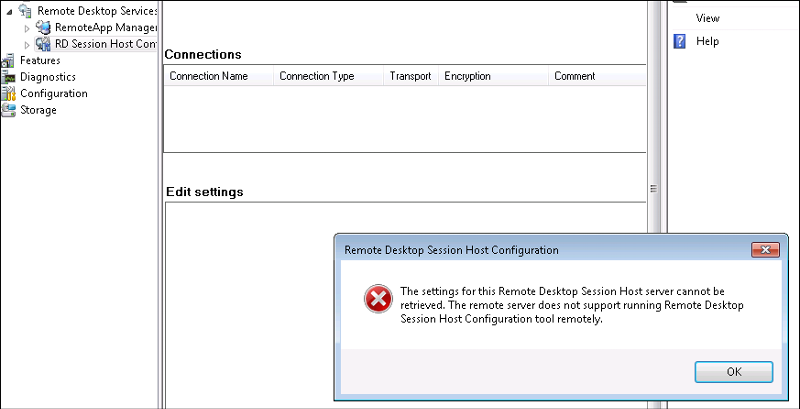Expand the RD Session Host Configuration node
The height and width of the screenshot is (409, 800).
[28, 45]
